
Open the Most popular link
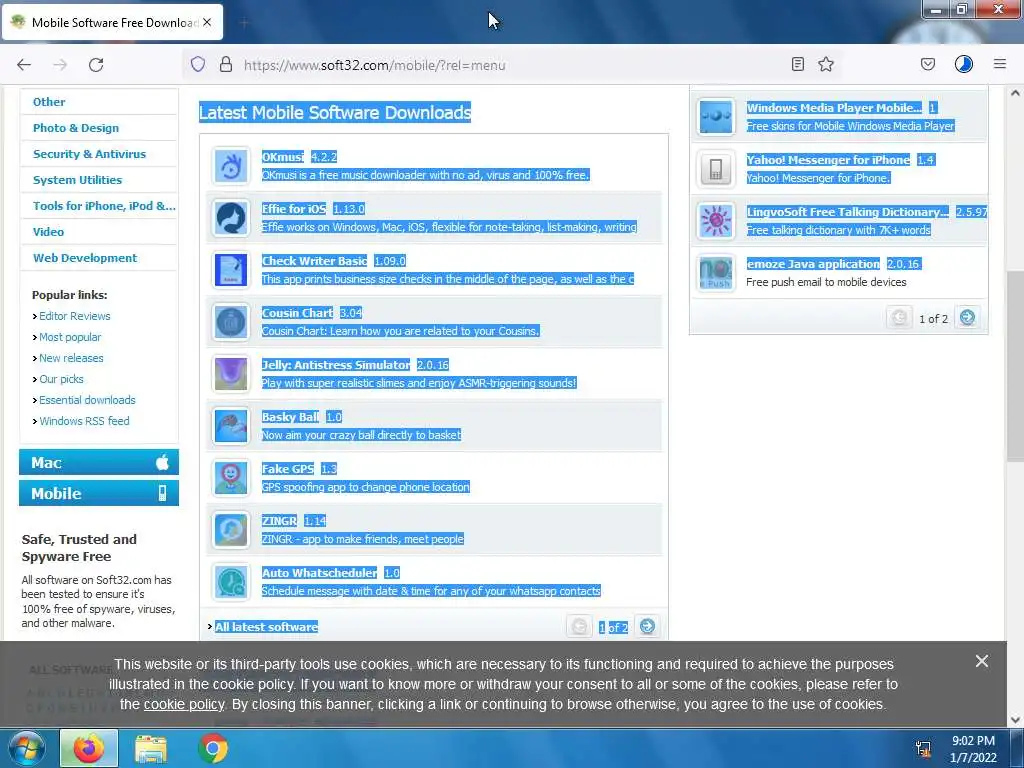[70, 337]
